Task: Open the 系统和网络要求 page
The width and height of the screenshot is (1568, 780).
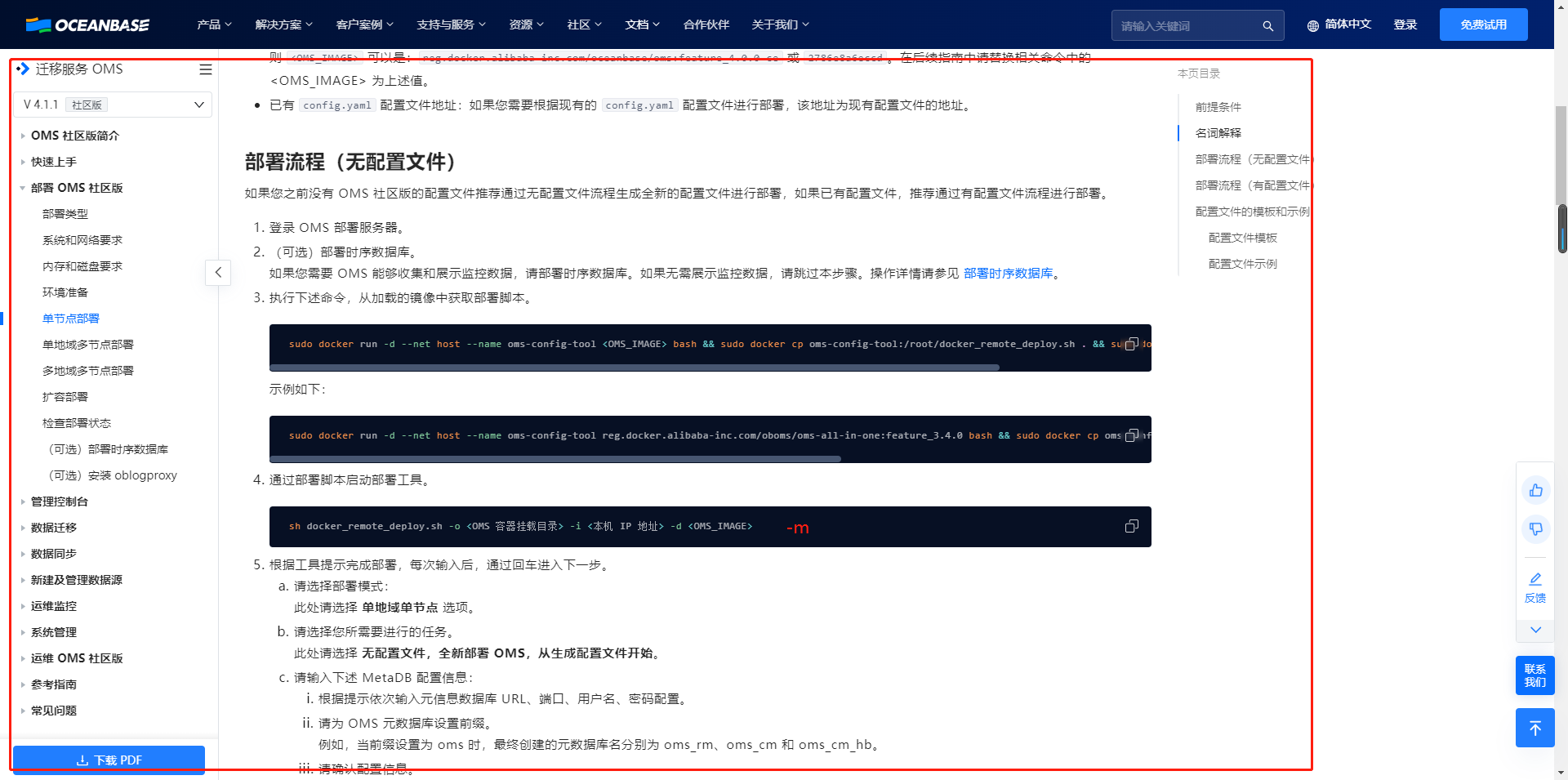Action: [x=82, y=240]
